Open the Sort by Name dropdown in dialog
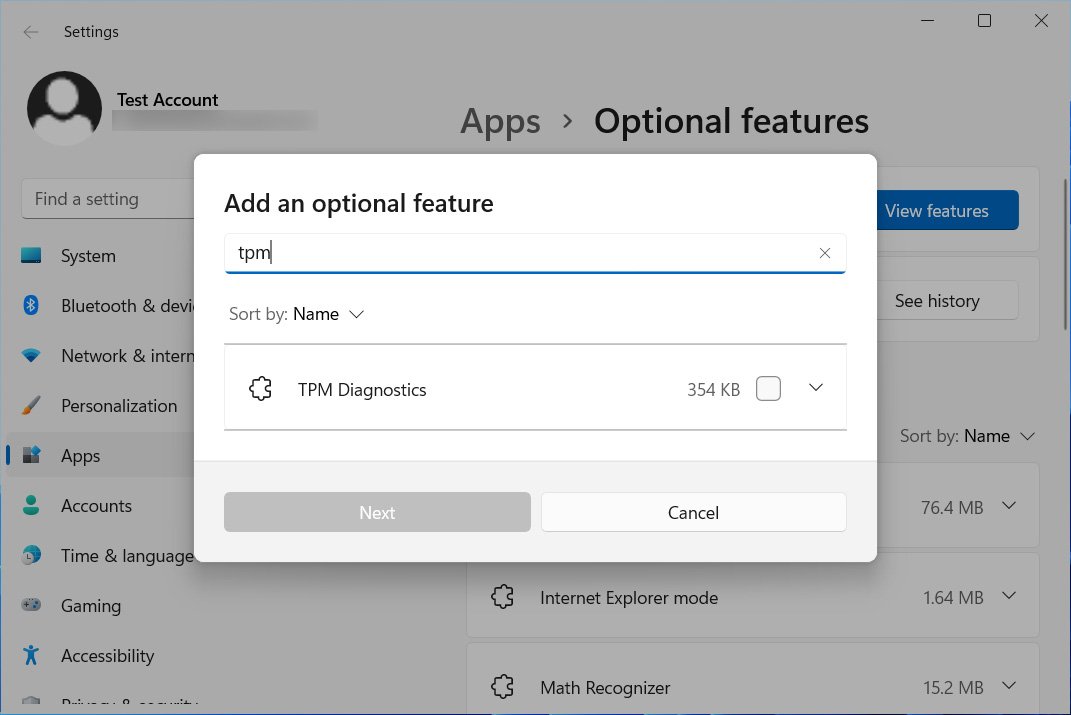The width and height of the screenshot is (1071, 715). (x=297, y=314)
